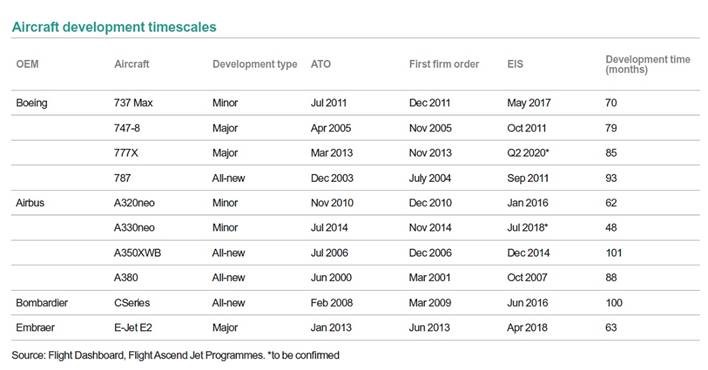Select Development time (months) header
The image size is (708, 370).
pyautogui.click(x=647, y=64)
